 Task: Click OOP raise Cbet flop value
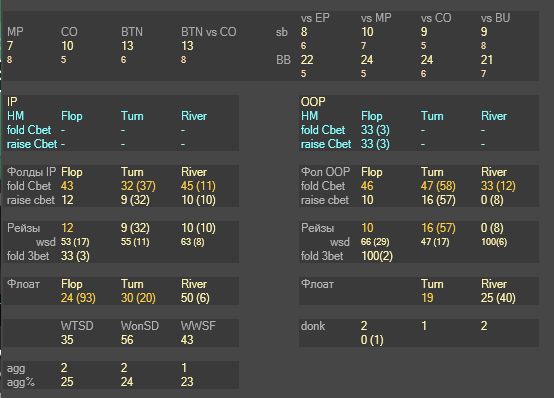pos(375,144)
